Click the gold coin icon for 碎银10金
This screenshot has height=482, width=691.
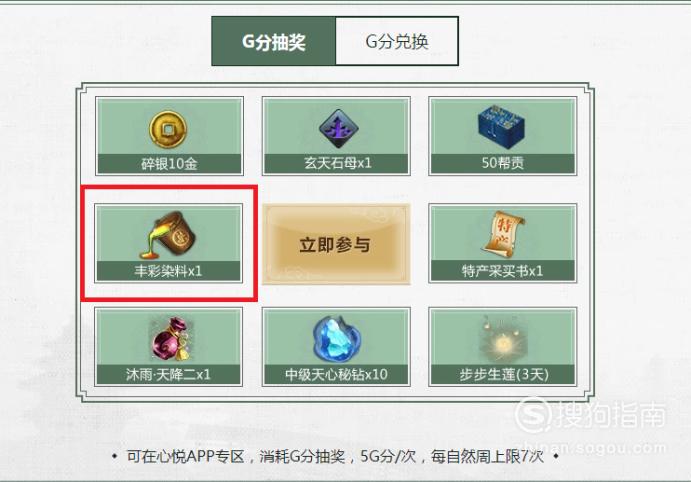168,130
